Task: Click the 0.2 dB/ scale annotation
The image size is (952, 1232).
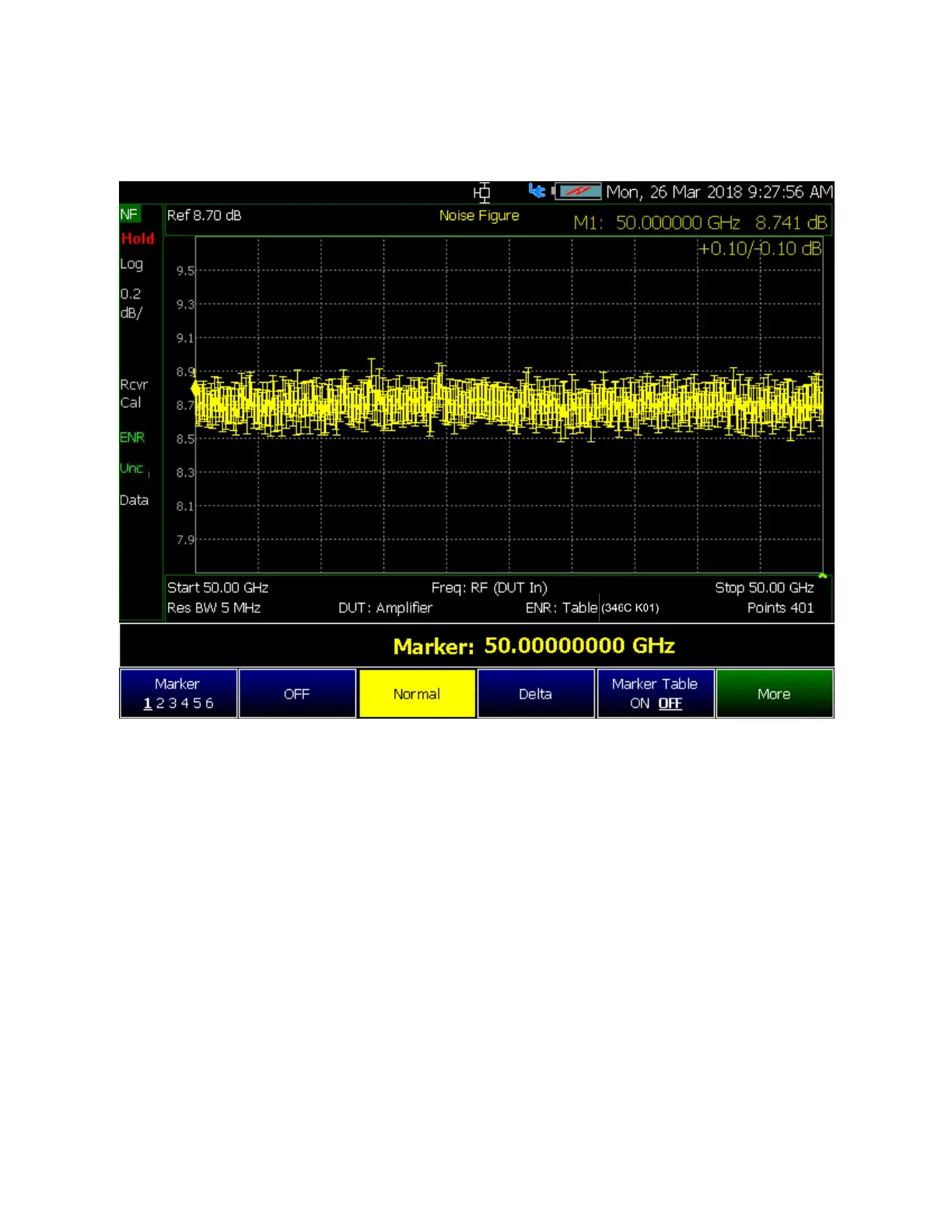Action: (131, 303)
